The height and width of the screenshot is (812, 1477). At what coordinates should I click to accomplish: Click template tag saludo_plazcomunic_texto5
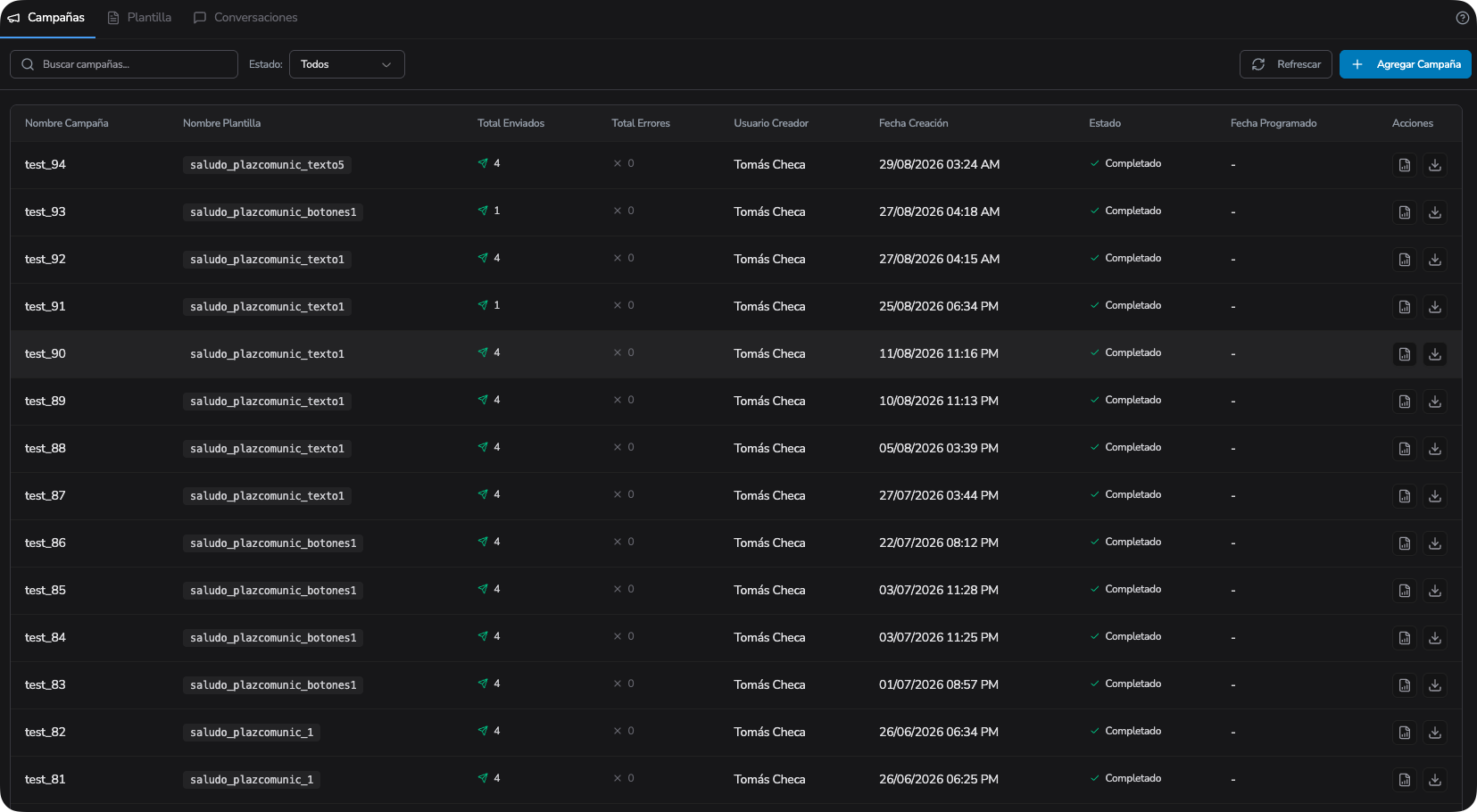pyautogui.click(x=267, y=165)
